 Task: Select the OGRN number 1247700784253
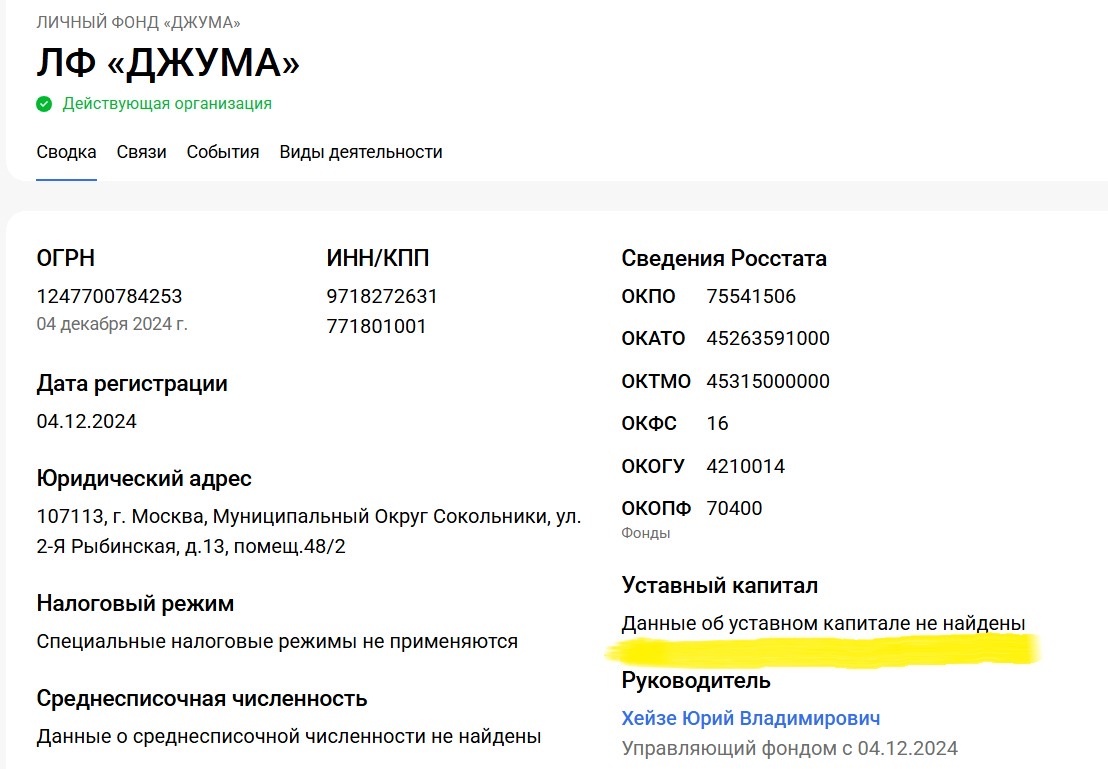tap(110, 296)
